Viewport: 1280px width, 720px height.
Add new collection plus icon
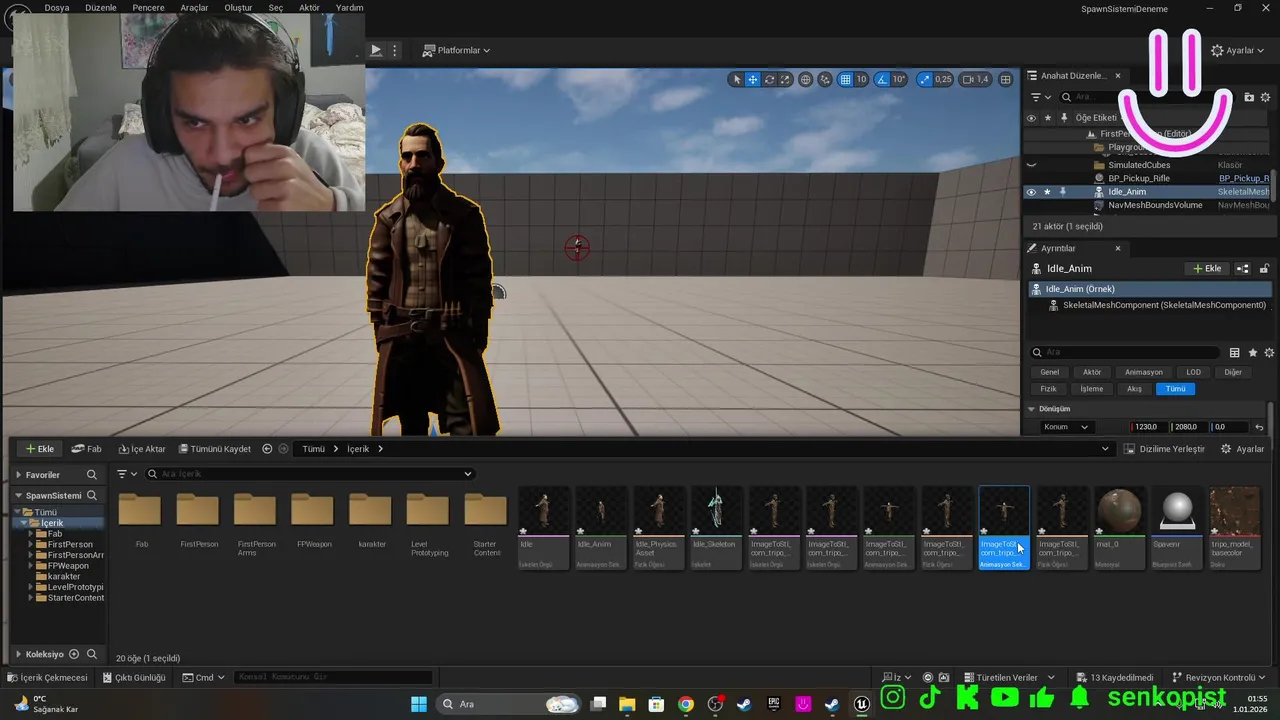[72, 654]
